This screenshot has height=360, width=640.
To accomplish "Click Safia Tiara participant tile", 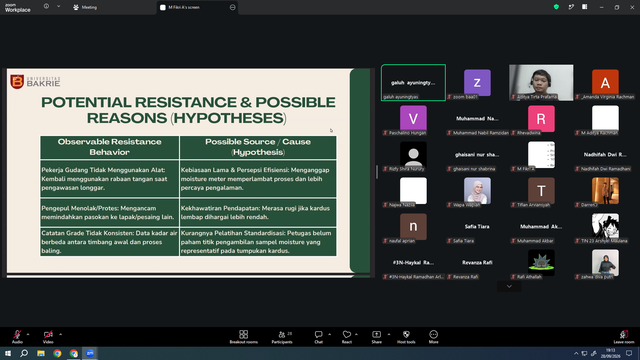I will (477, 226).
